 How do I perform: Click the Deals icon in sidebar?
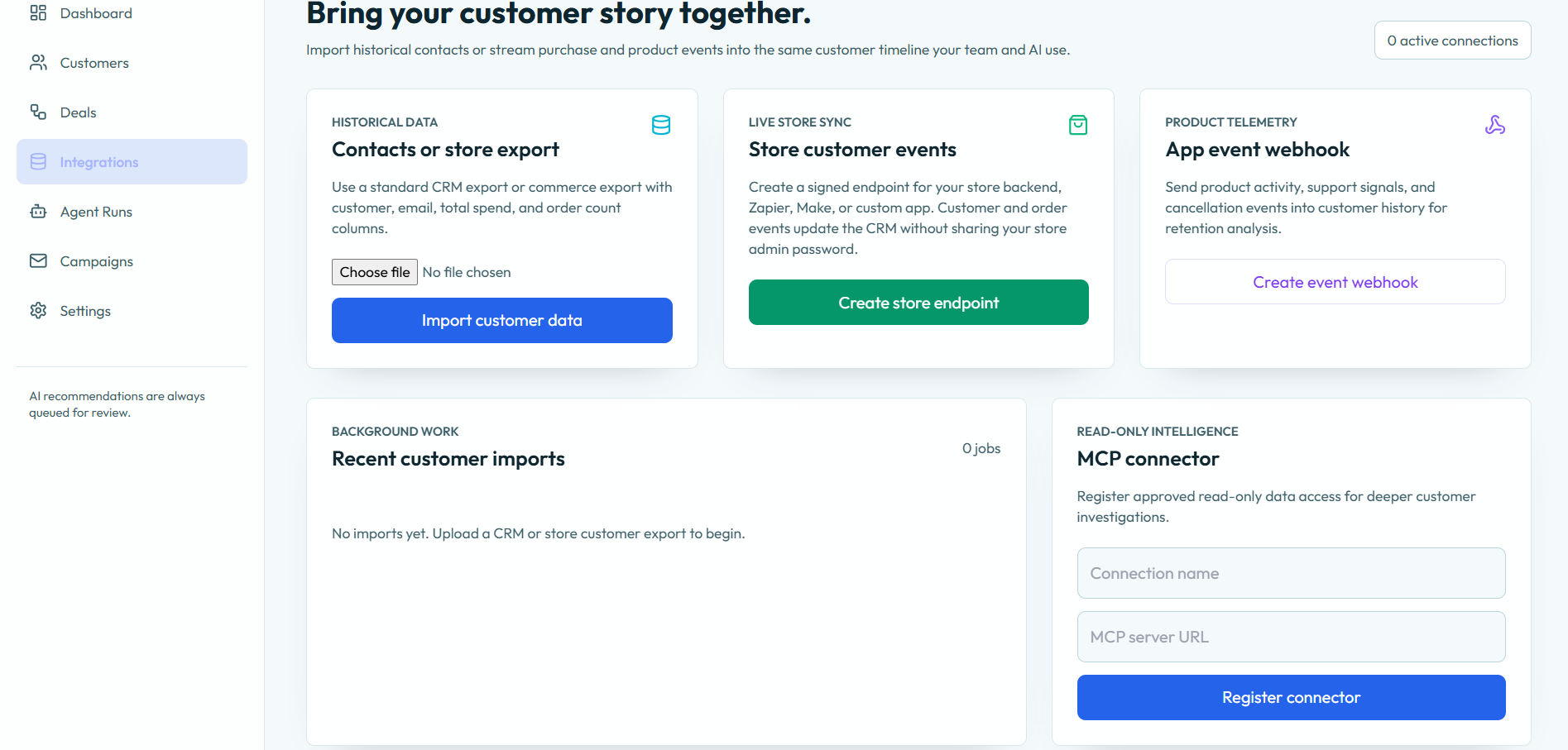point(38,112)
